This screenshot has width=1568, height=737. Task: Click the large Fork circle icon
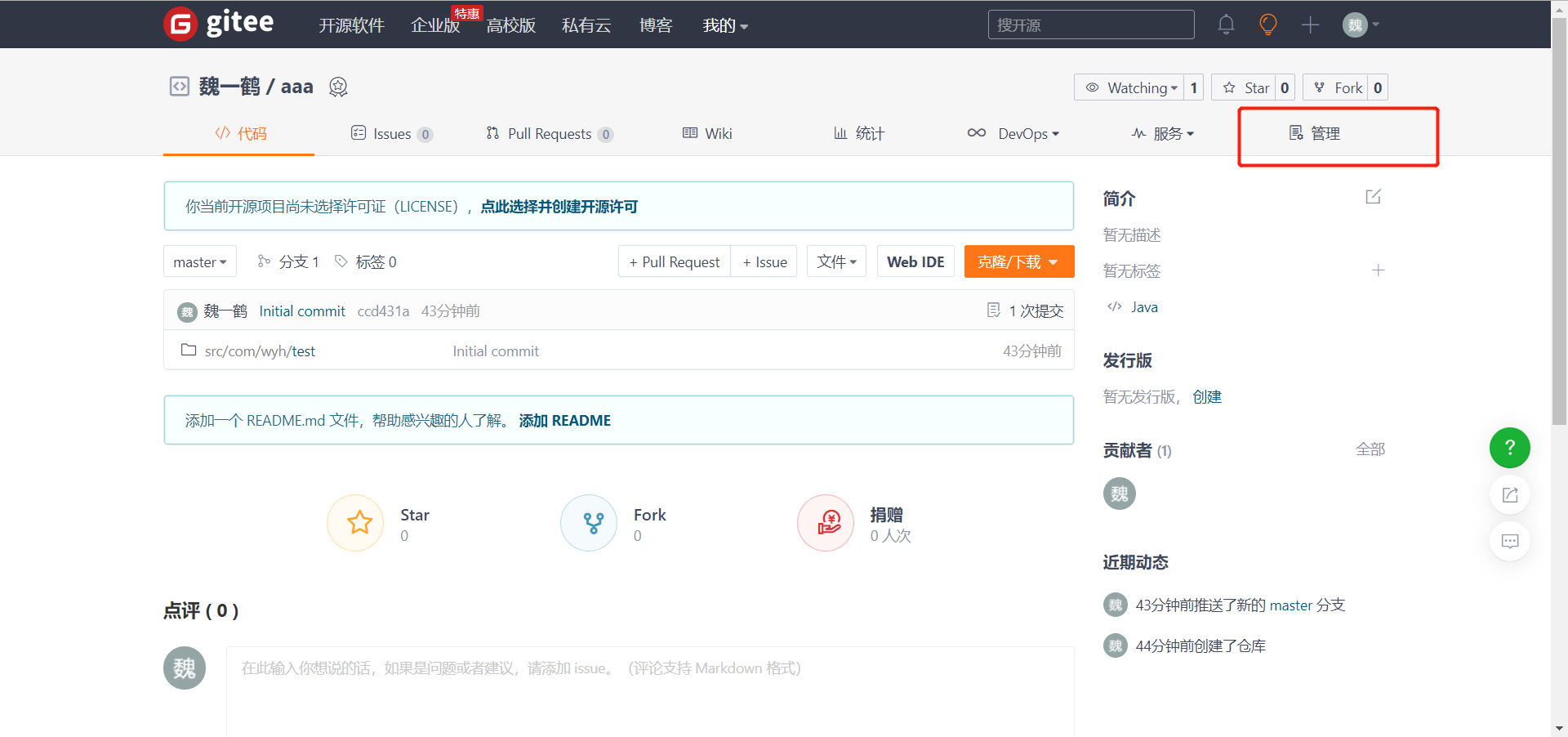click(589, 523)
